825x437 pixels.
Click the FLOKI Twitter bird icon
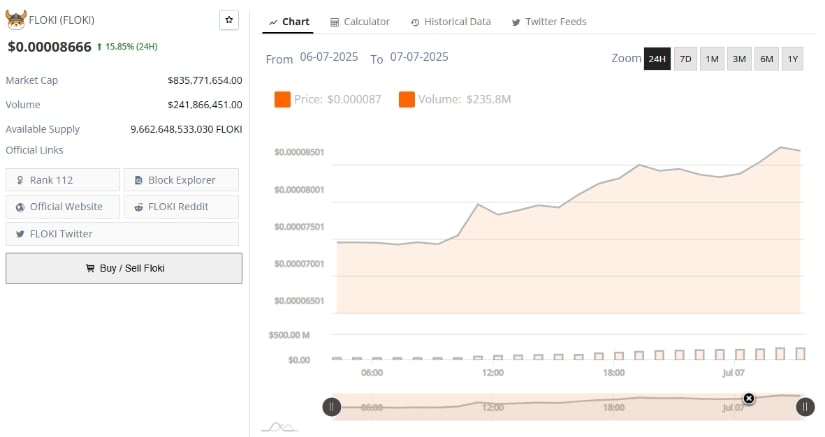[x=20, y=234]
